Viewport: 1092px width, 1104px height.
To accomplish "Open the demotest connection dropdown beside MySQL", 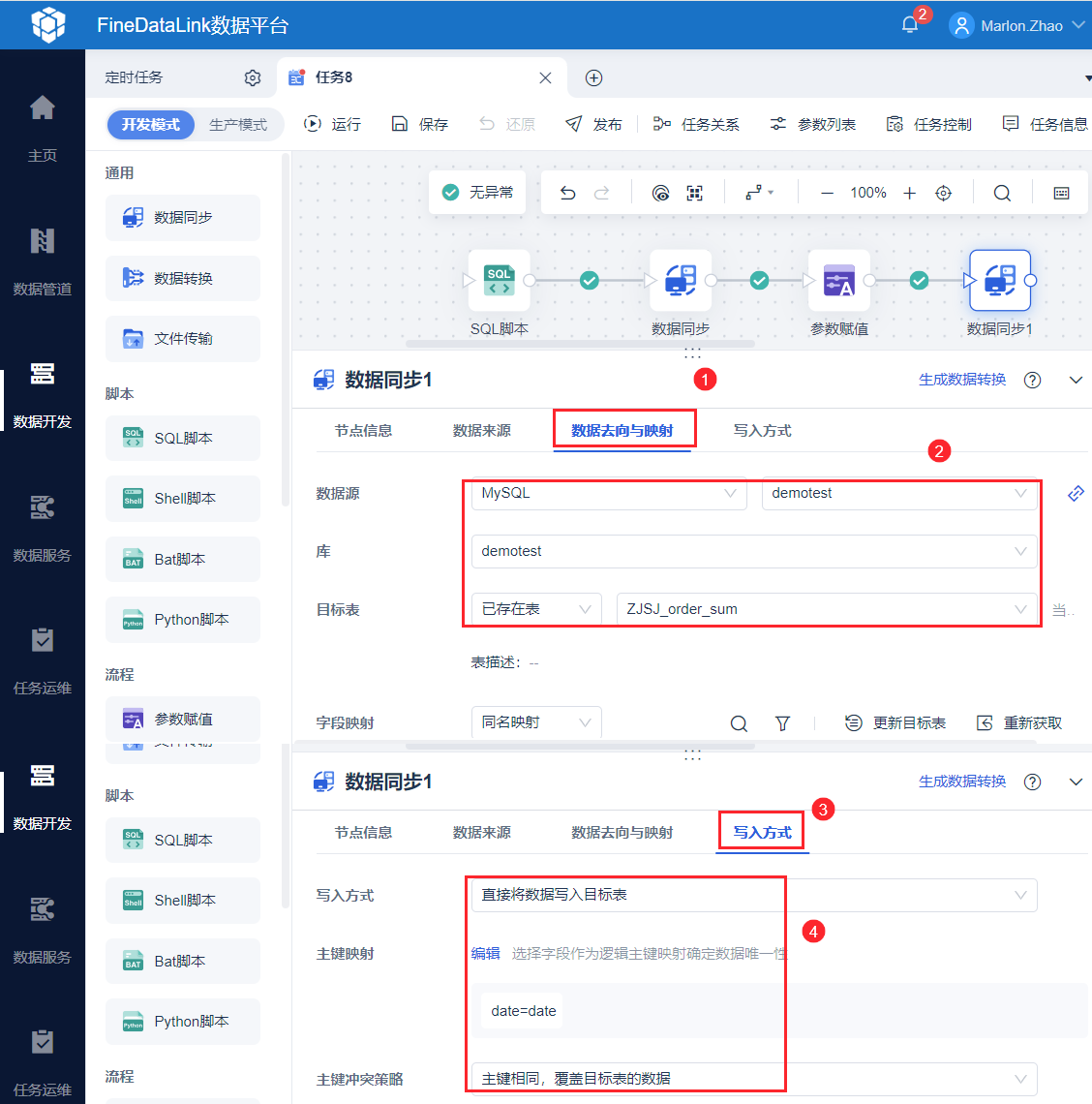I will coord(899,494).
